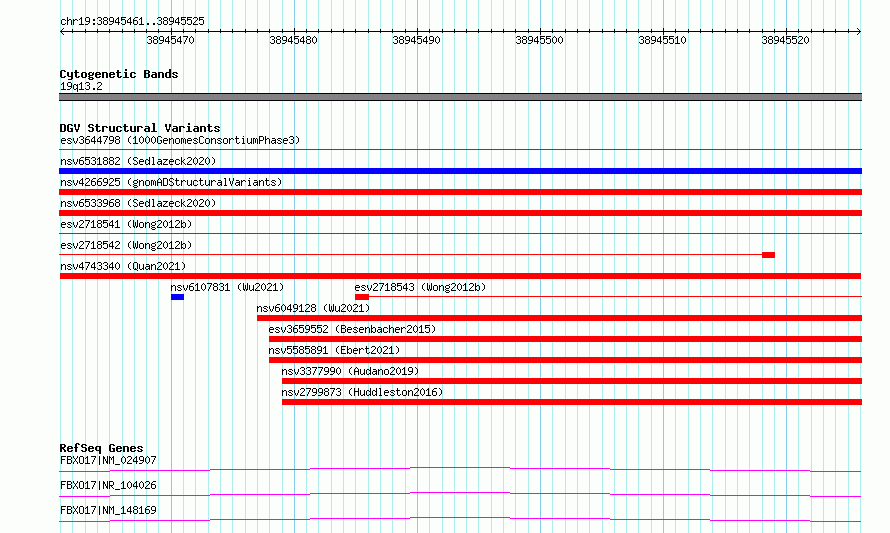The height and width of the screenshot is (533, 890).
Task: Select the small red esv2718543 block
Action: 362,297
